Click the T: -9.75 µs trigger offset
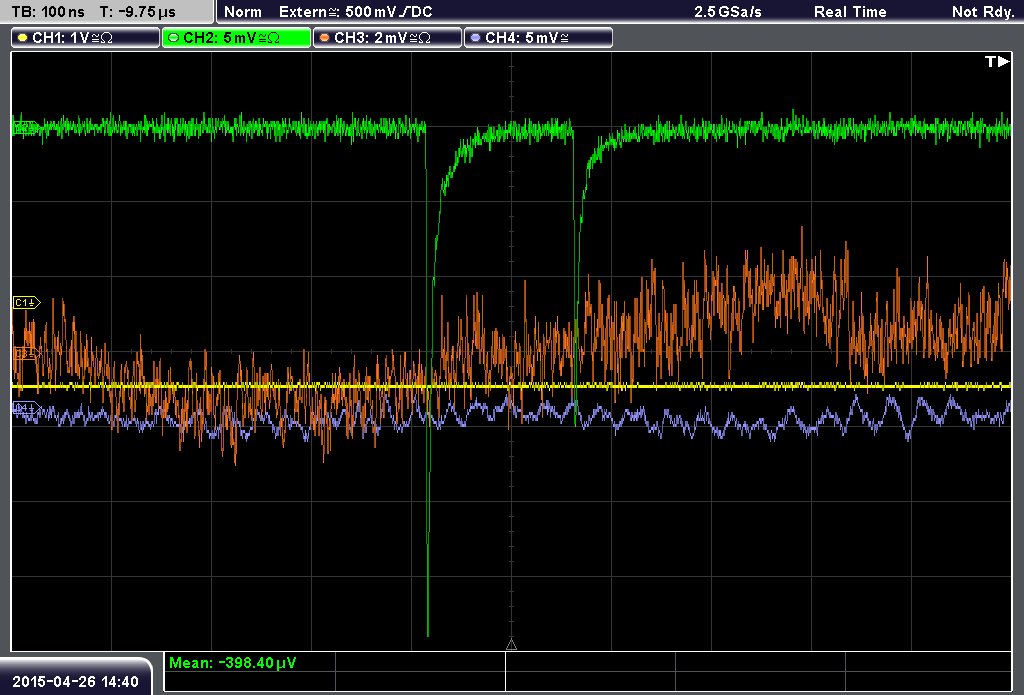 tap(138, 12)
